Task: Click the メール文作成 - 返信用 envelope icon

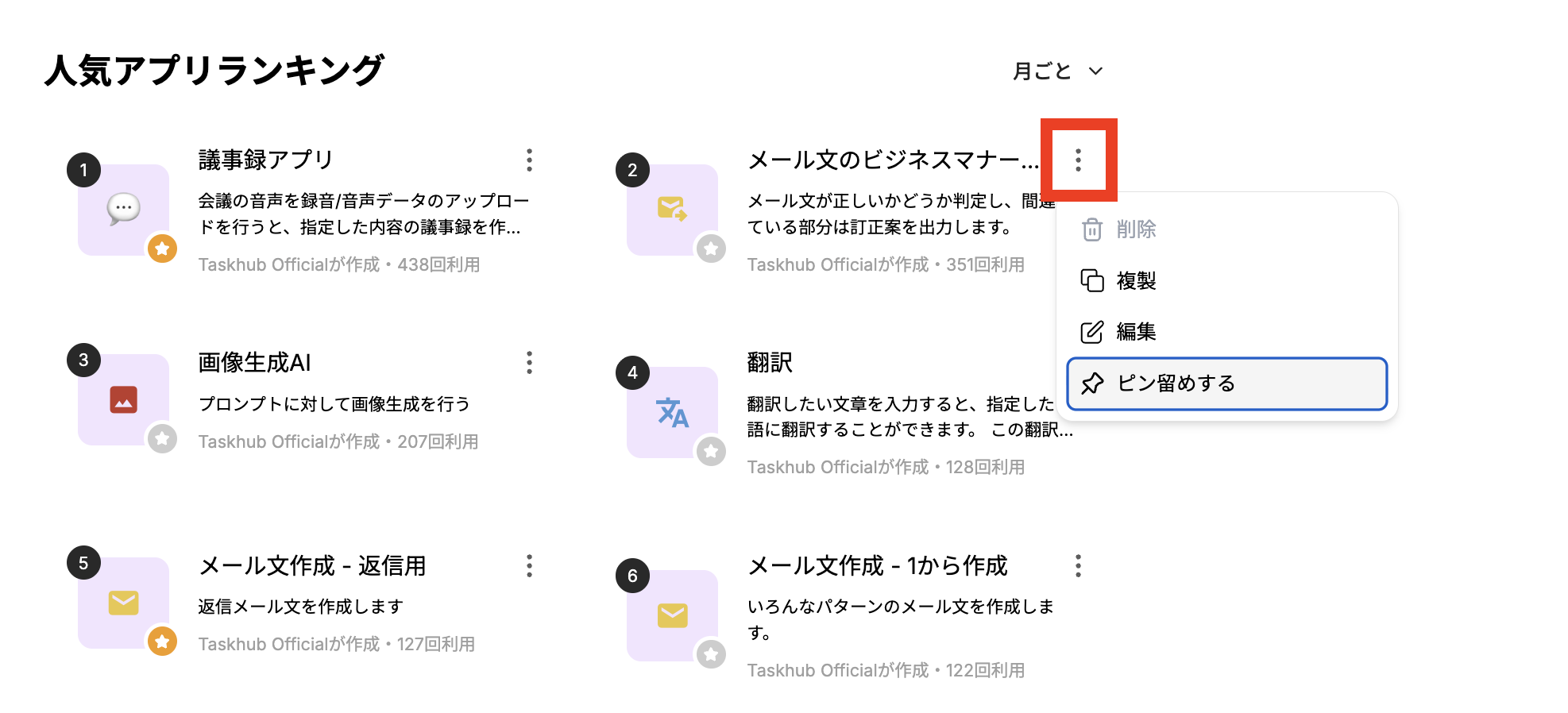Action: (x=123, y=603)
